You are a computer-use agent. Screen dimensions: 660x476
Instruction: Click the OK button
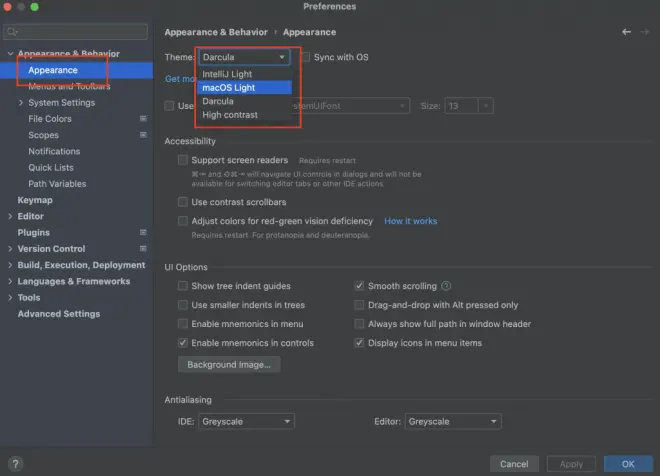[x=628, y=464]
